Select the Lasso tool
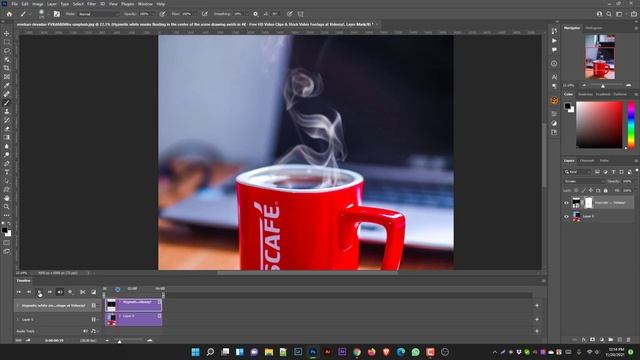640x360 pixels. (7, 51)
